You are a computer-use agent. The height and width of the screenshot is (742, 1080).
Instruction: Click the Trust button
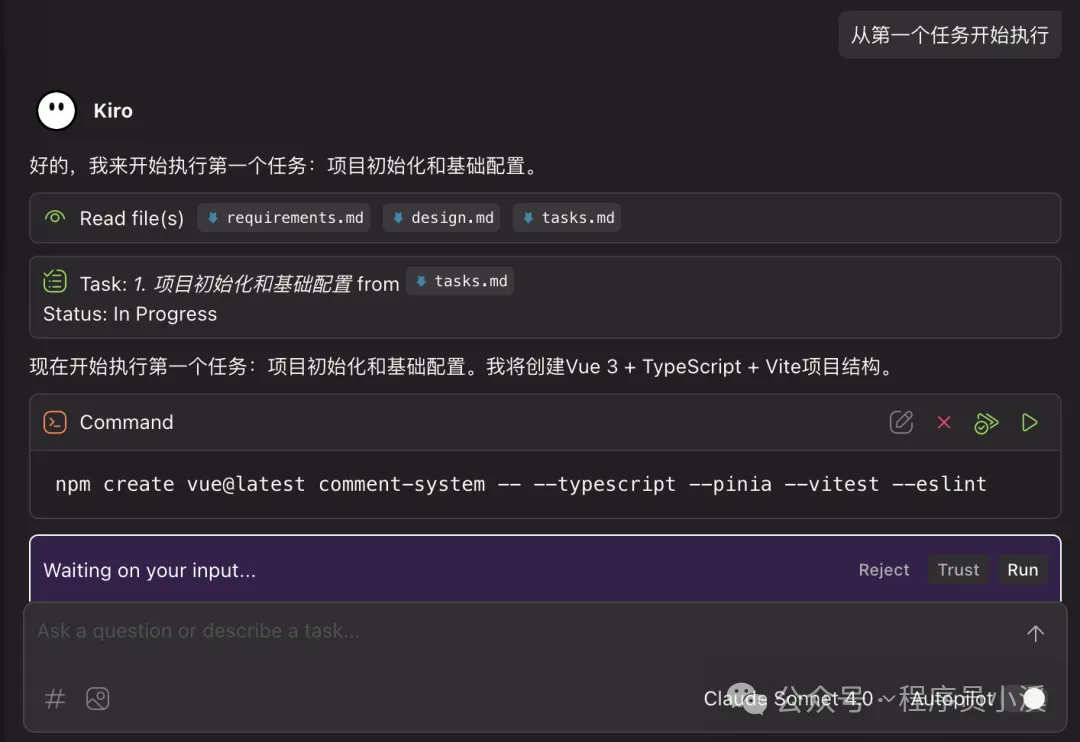point(957,569)
